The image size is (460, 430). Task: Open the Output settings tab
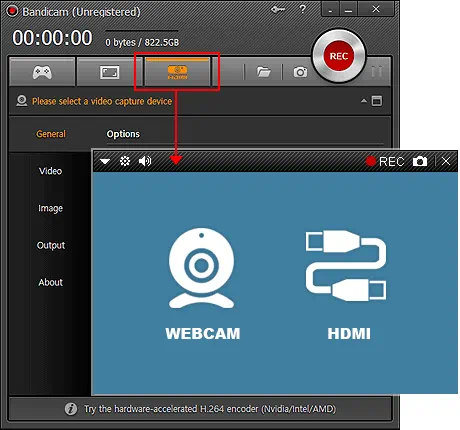point(51,245)
